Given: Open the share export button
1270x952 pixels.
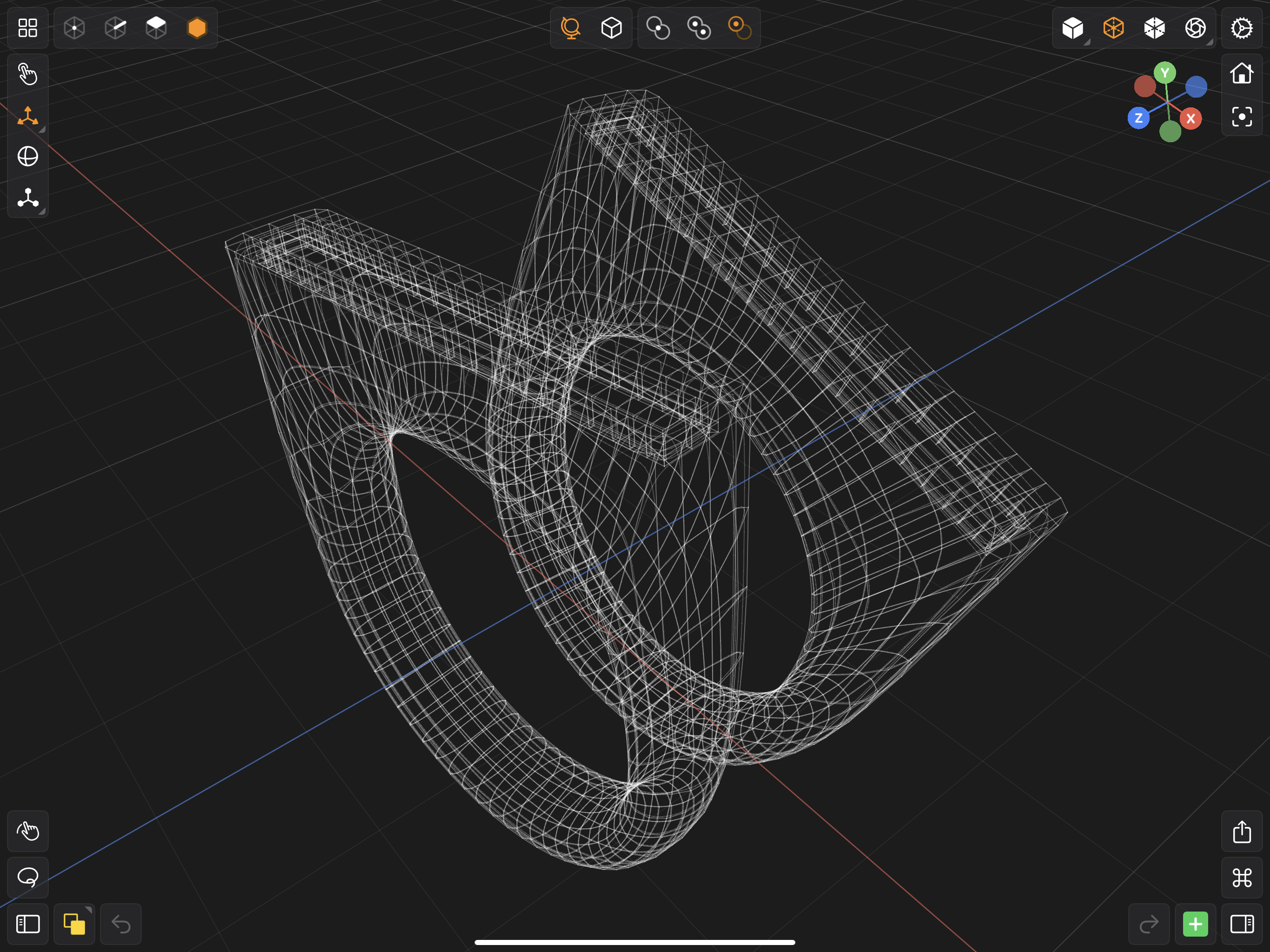Looking at the screenshot, I should [x=1242, y=831].
